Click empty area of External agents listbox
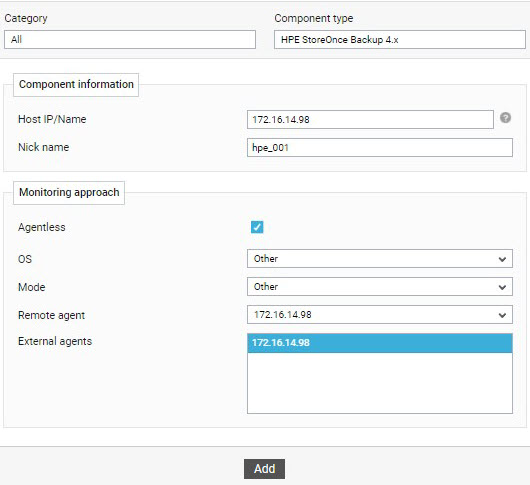 pyautogui.click(x=380, y=383)
